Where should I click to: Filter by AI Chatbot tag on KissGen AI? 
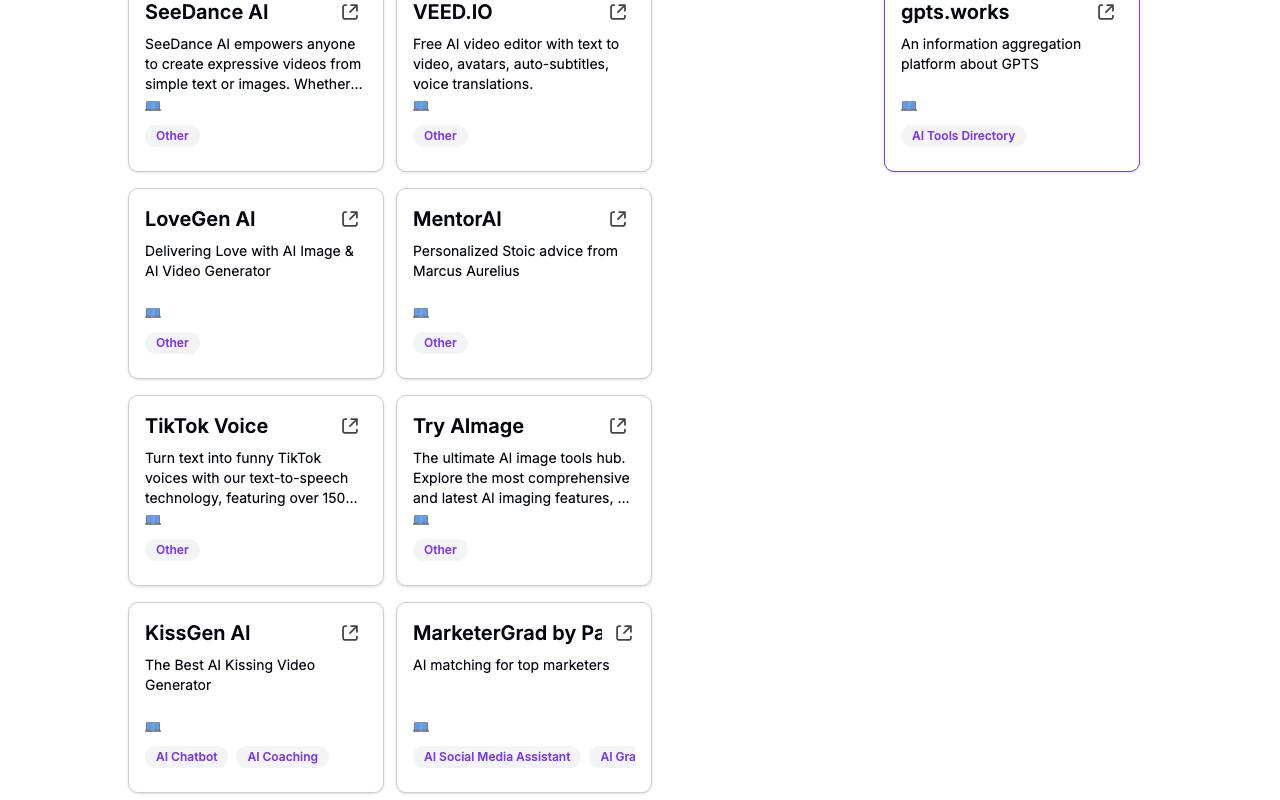pos(187,757)
